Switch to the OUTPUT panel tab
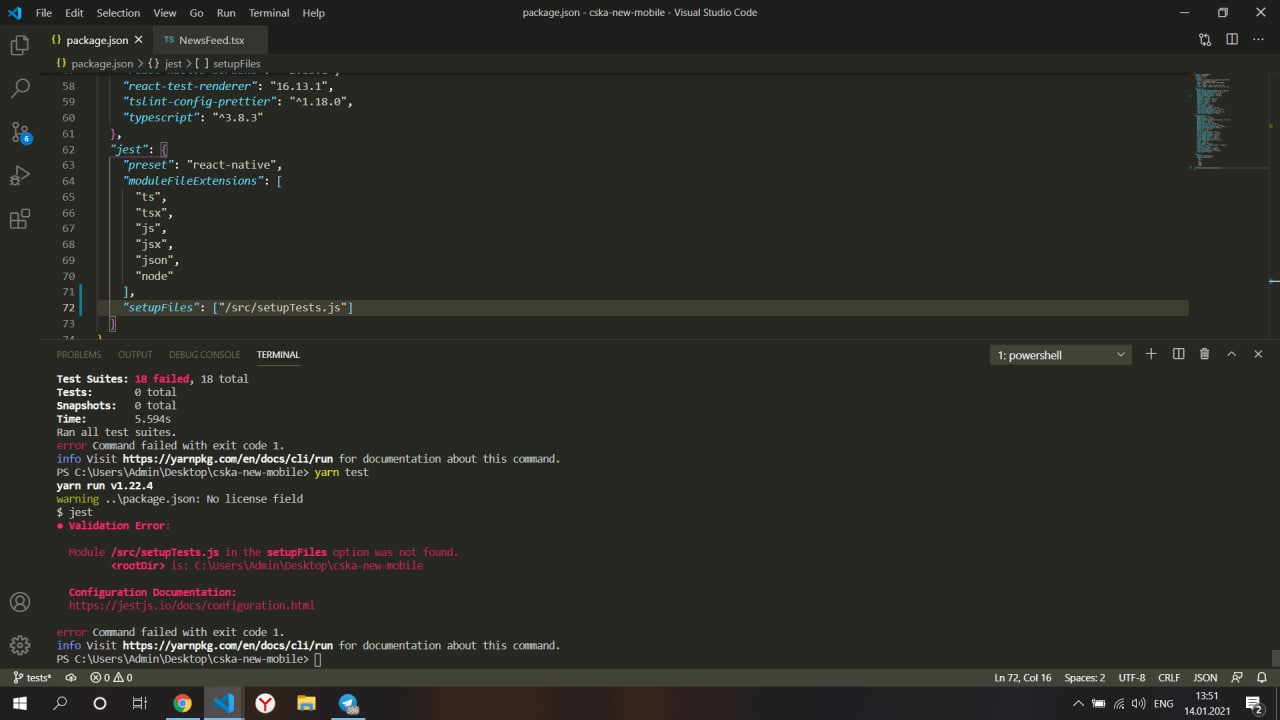Screen dimensions: 1280x720 tap(135, 354)
